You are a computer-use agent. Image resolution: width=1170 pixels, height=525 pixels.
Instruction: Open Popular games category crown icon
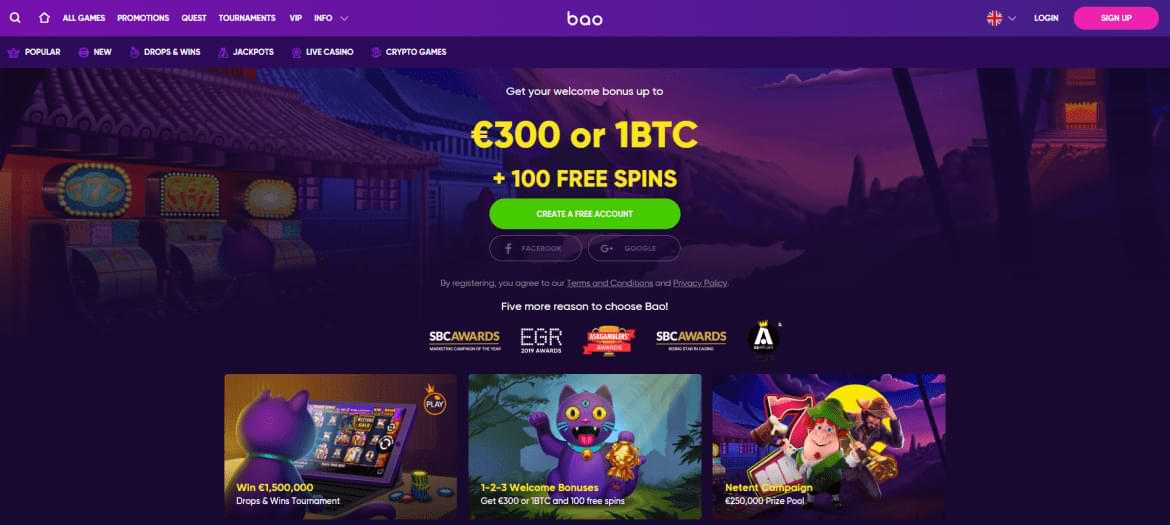tap(13, 52)
